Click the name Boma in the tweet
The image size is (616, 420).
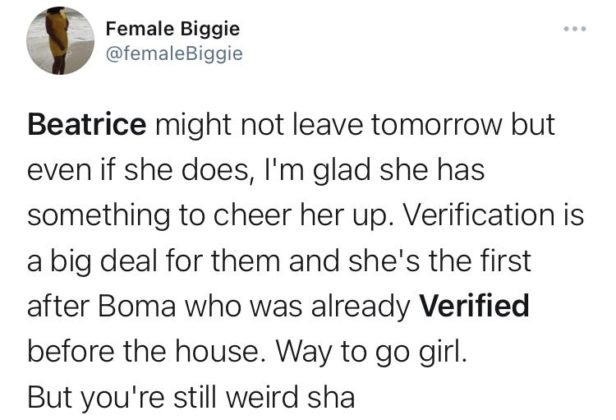pos(137,306)
